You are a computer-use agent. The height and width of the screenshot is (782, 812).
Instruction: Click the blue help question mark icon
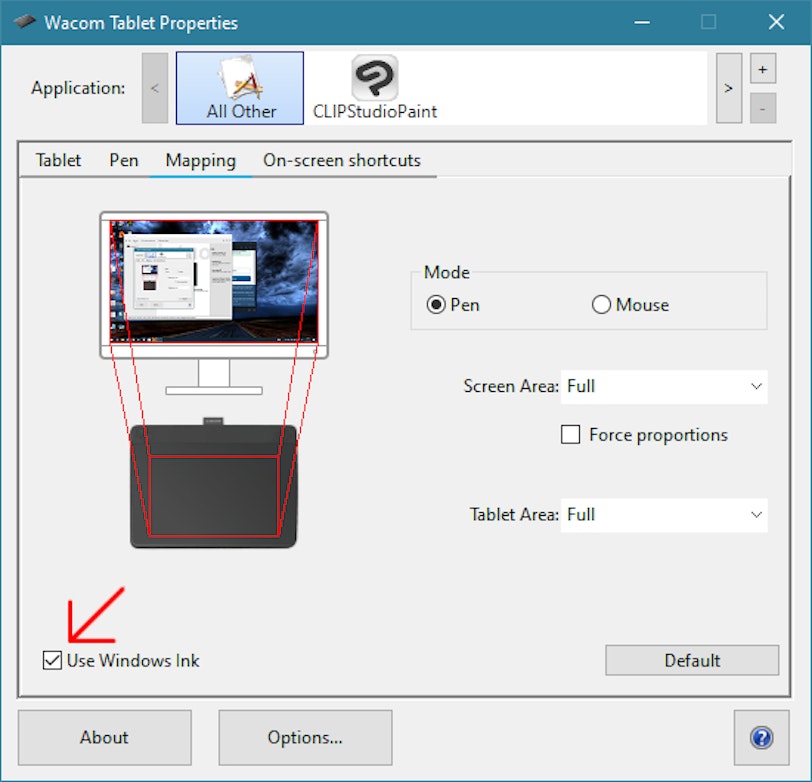tap(760, 738)
